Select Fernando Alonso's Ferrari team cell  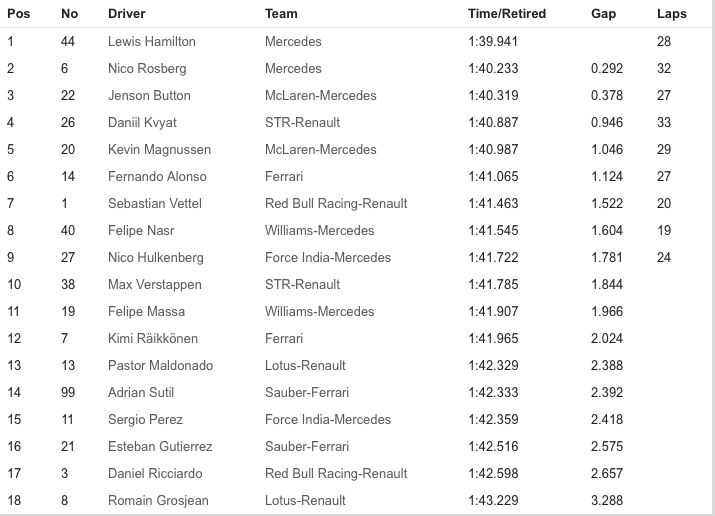[284, 176]
